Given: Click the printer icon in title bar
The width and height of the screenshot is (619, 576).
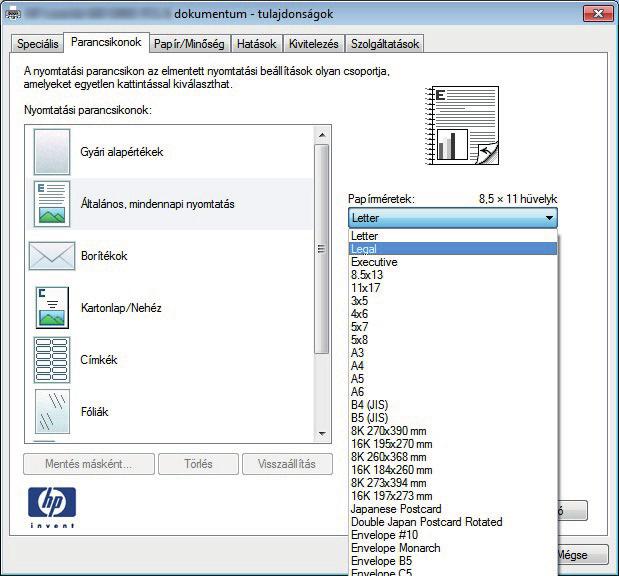Looking at the screenshot, I should point(13,14).
